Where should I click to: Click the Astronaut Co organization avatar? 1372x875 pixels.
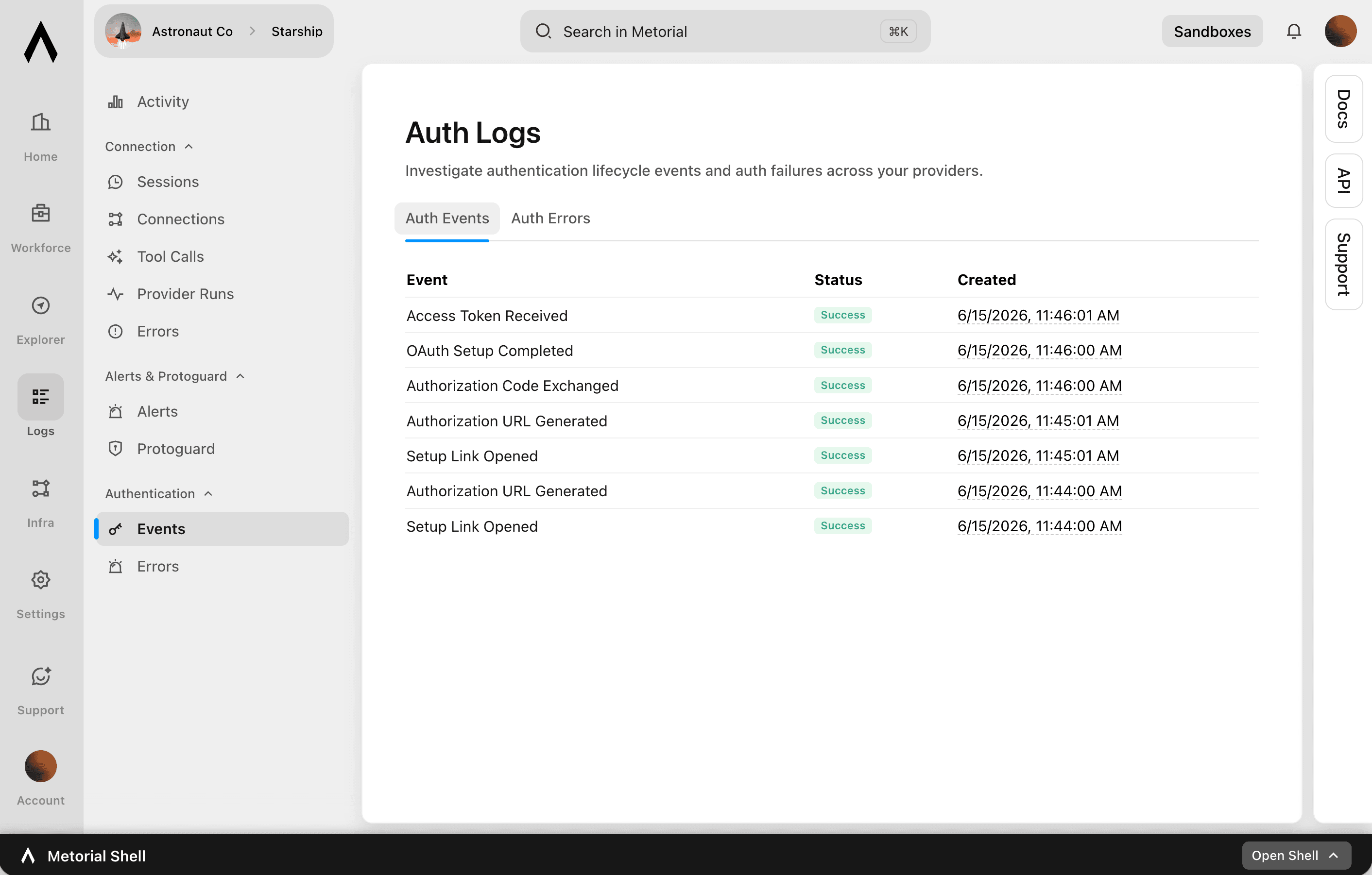point(123,31)
